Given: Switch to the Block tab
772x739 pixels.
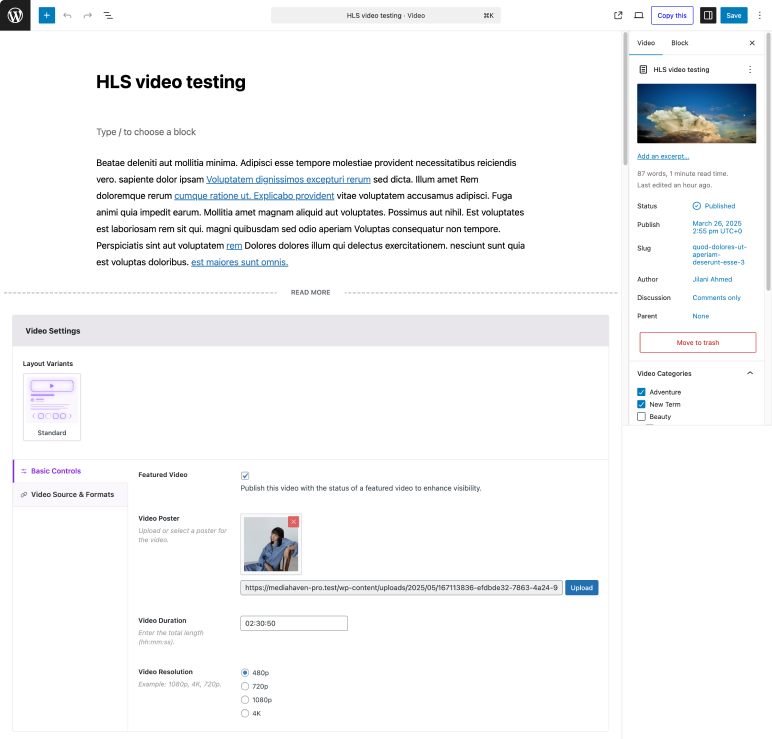Looking at the screenshot, I should click(x=679, y=43).
